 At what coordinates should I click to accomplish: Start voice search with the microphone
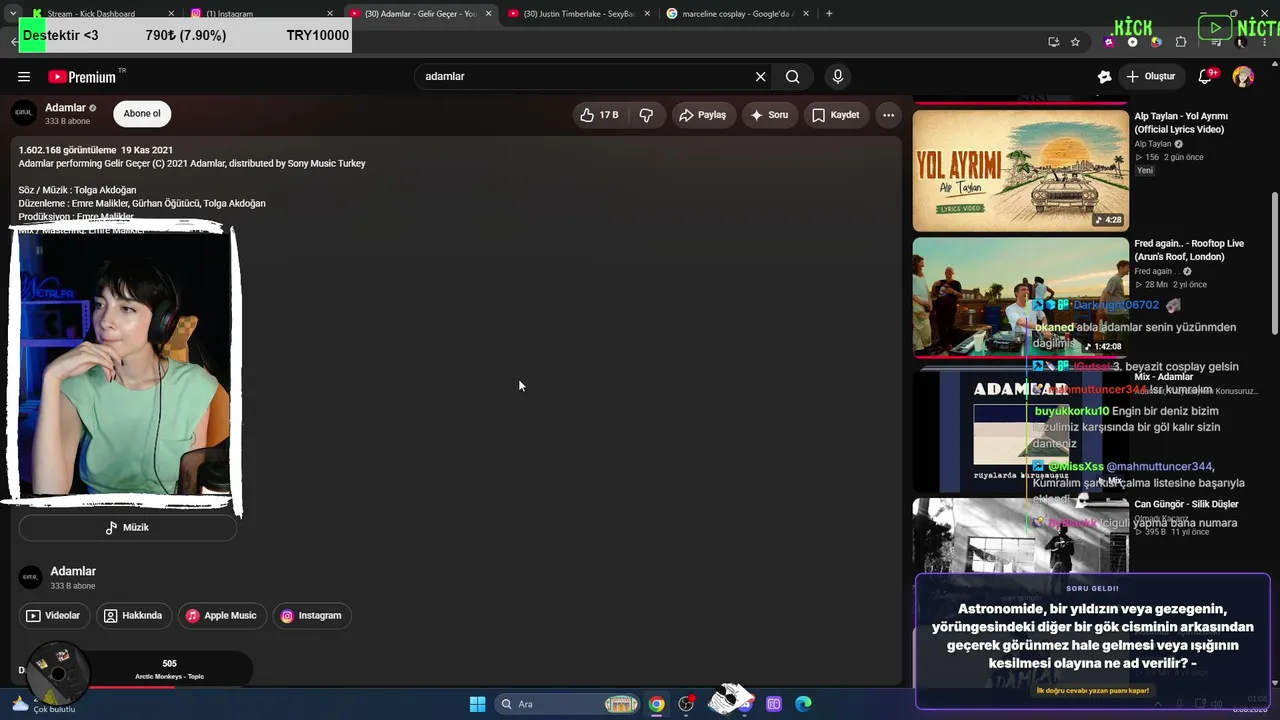(838, 77)
